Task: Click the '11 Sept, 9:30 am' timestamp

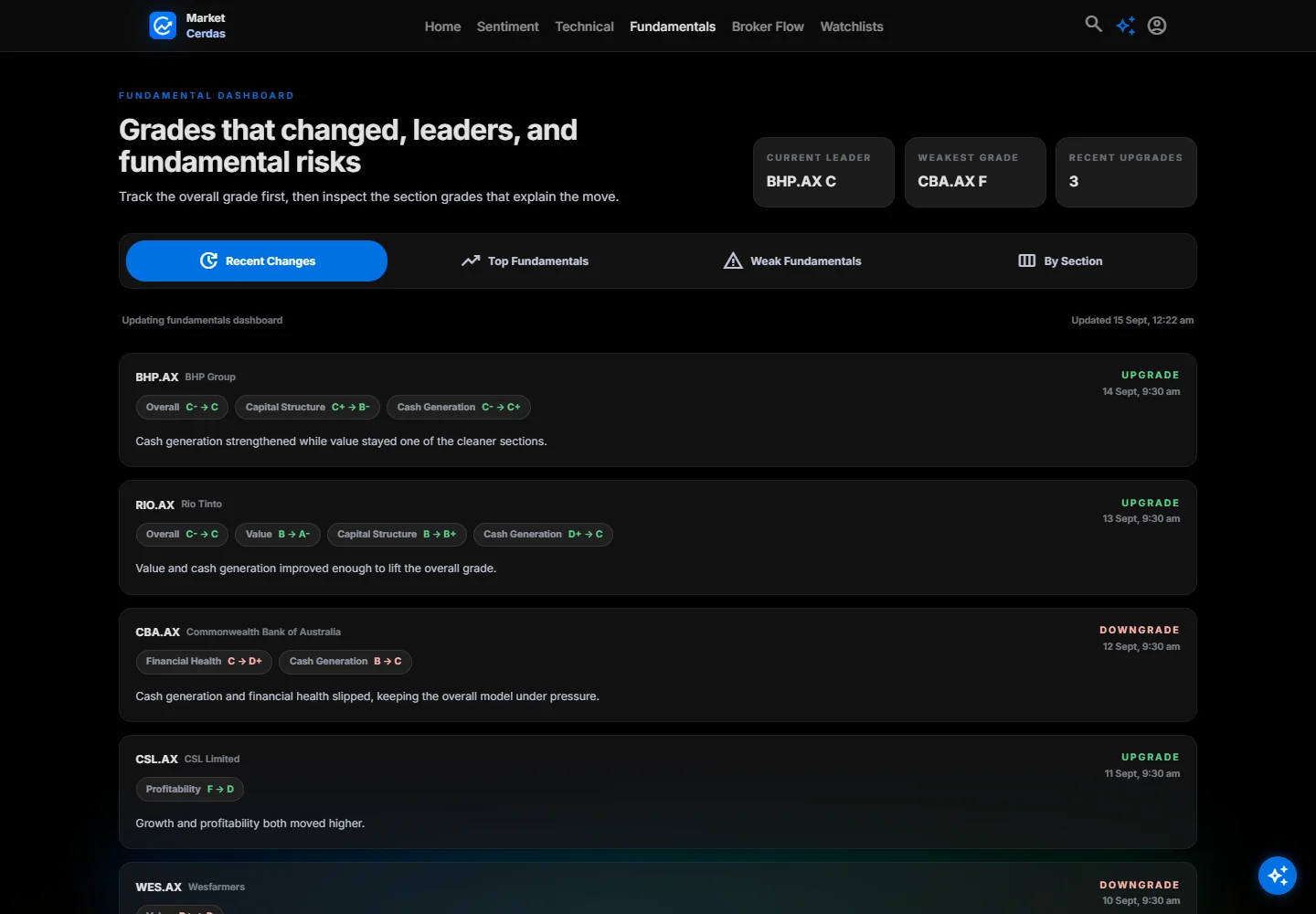Action: (1141, 773)
